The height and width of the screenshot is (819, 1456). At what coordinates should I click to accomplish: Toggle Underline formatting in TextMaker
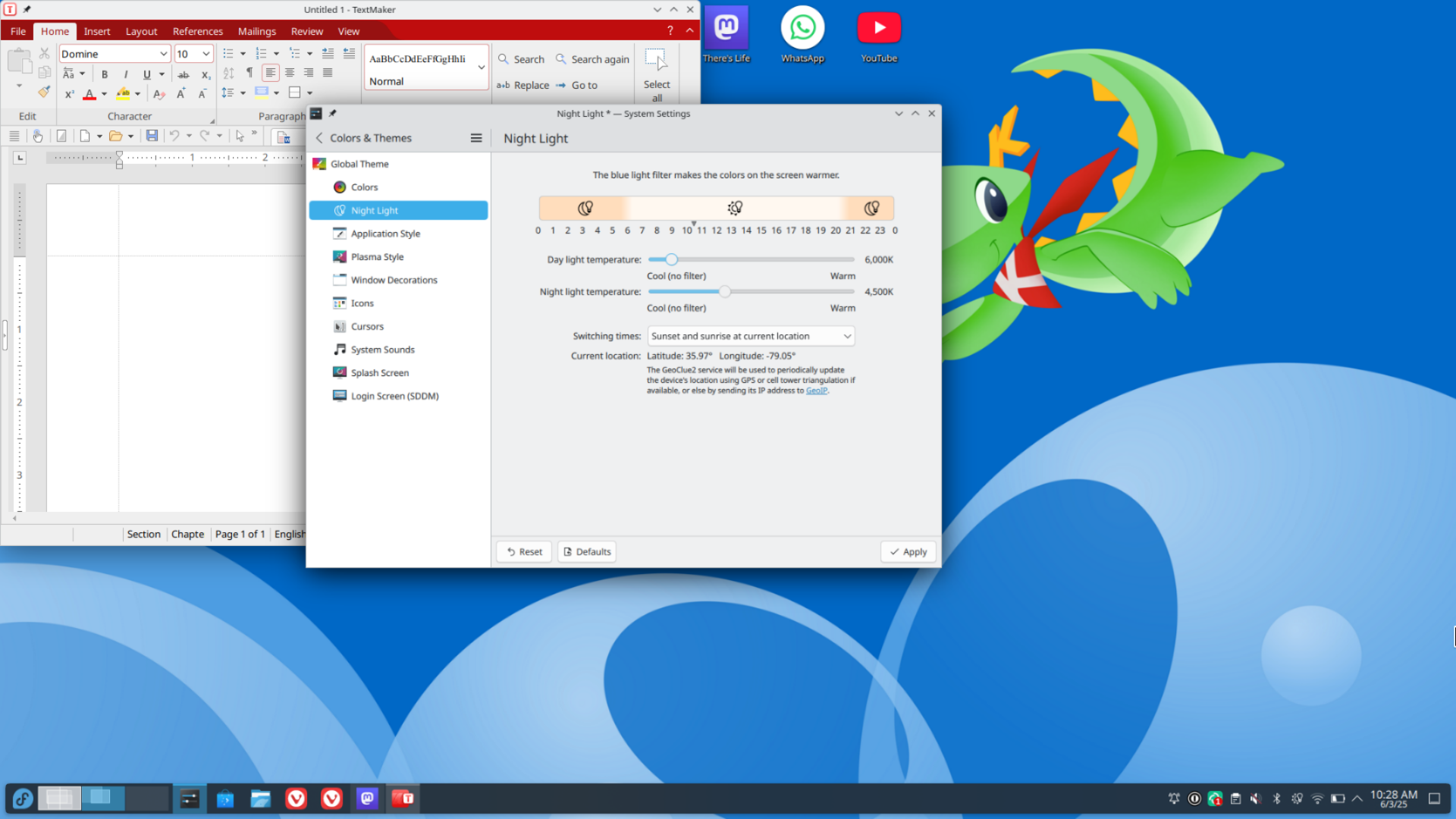pyautogui.click(x=147, y=74)
